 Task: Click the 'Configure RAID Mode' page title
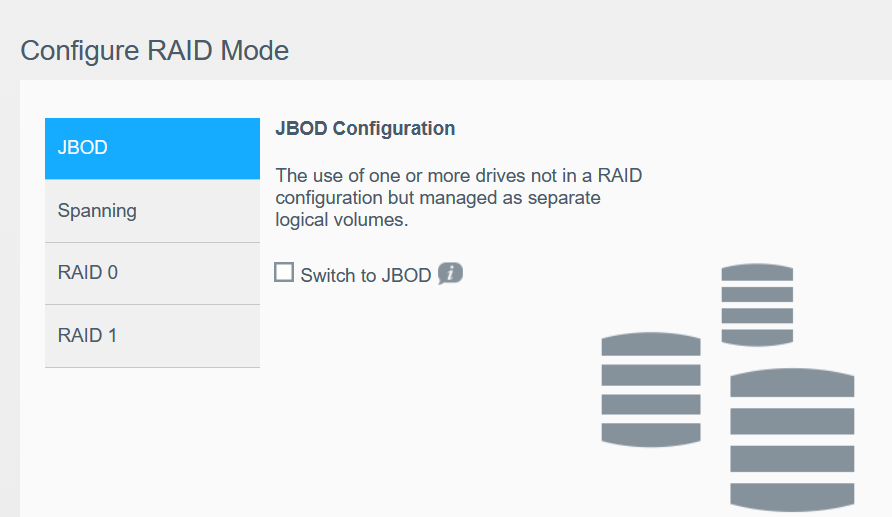[x=155, y=50]
